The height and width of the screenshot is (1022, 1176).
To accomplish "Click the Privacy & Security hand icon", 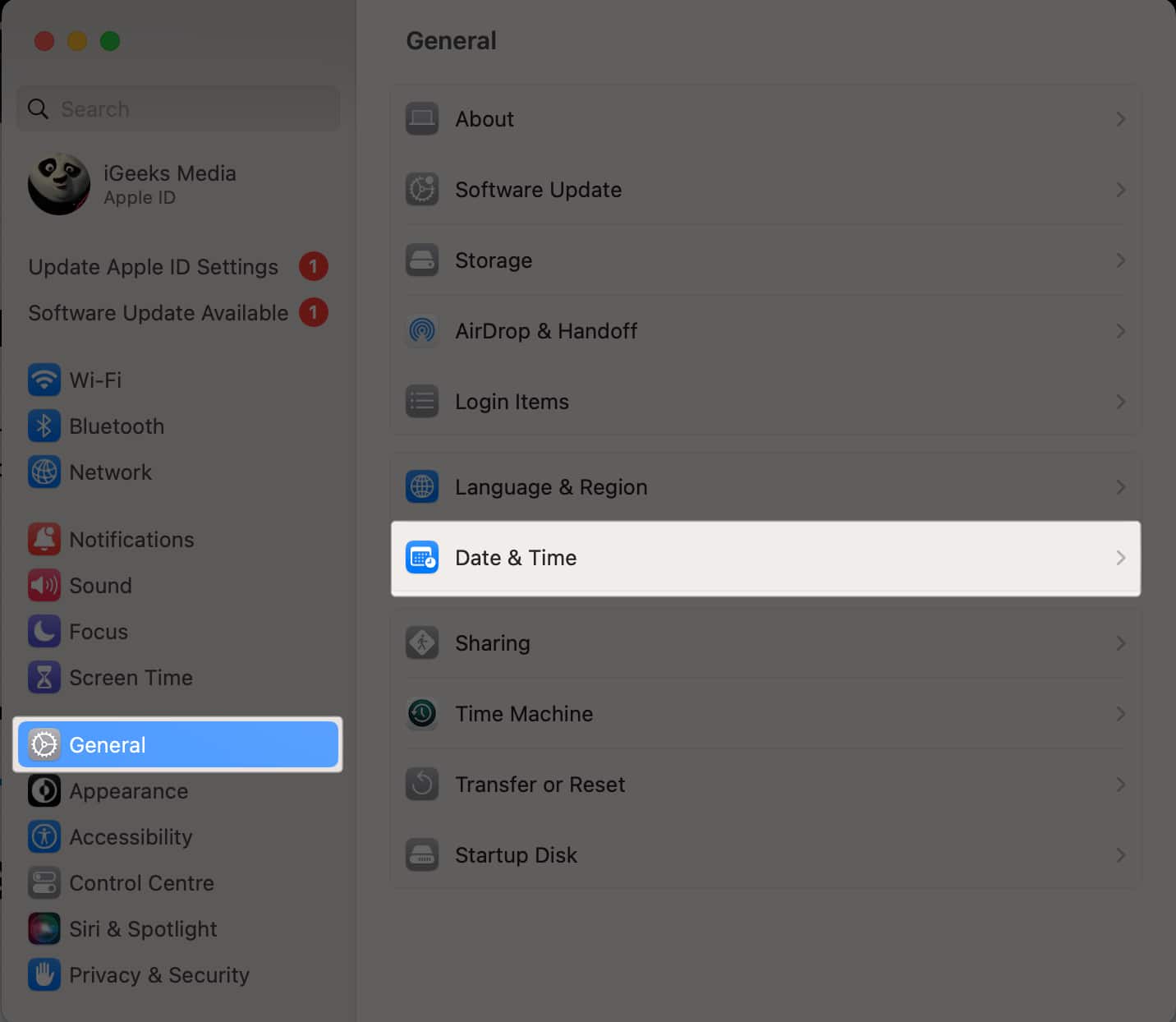I will click(x=44, y=974).
